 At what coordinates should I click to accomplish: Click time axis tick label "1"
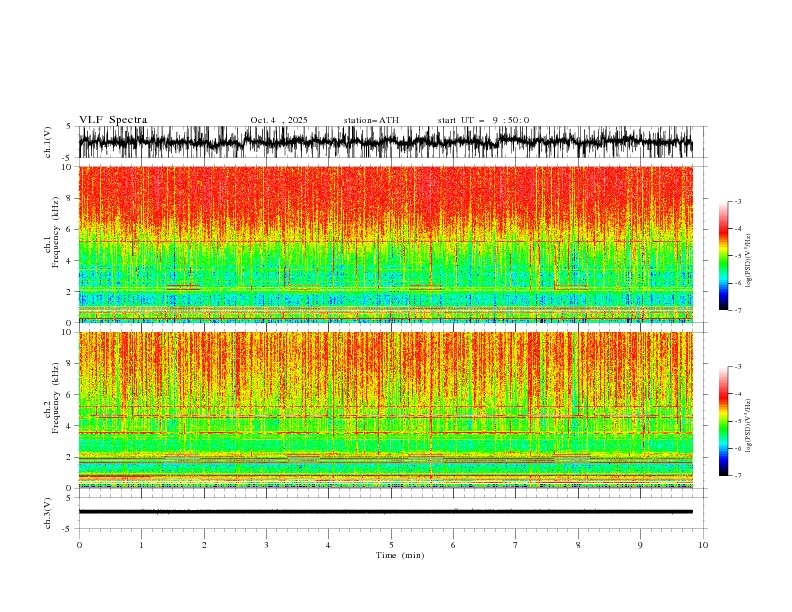(x=141, y=545)
